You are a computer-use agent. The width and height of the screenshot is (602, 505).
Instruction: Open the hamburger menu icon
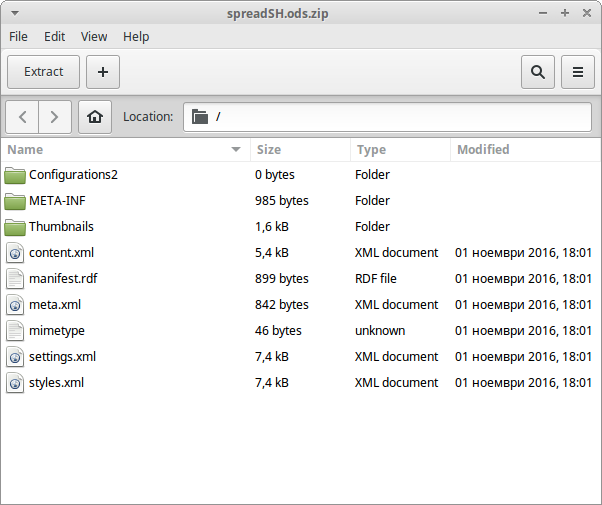578,72
